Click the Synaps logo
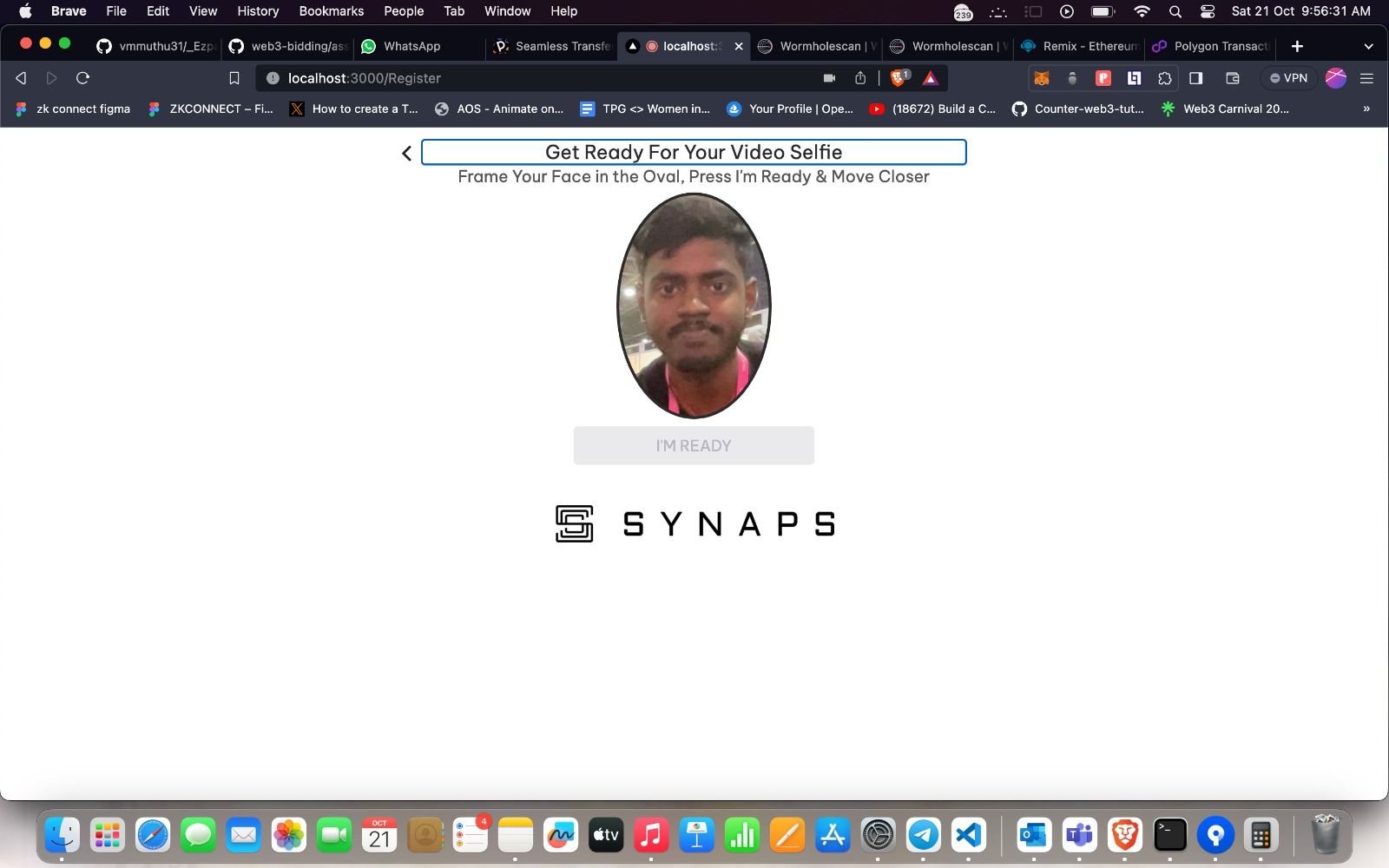Viewport: 1389px width, 868px height. tap(695, 523)
